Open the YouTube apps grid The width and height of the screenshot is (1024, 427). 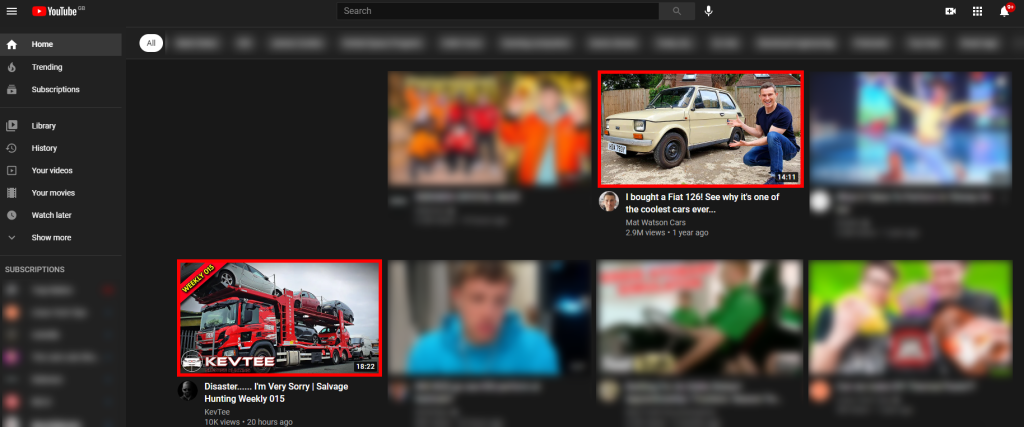(977, 11)
